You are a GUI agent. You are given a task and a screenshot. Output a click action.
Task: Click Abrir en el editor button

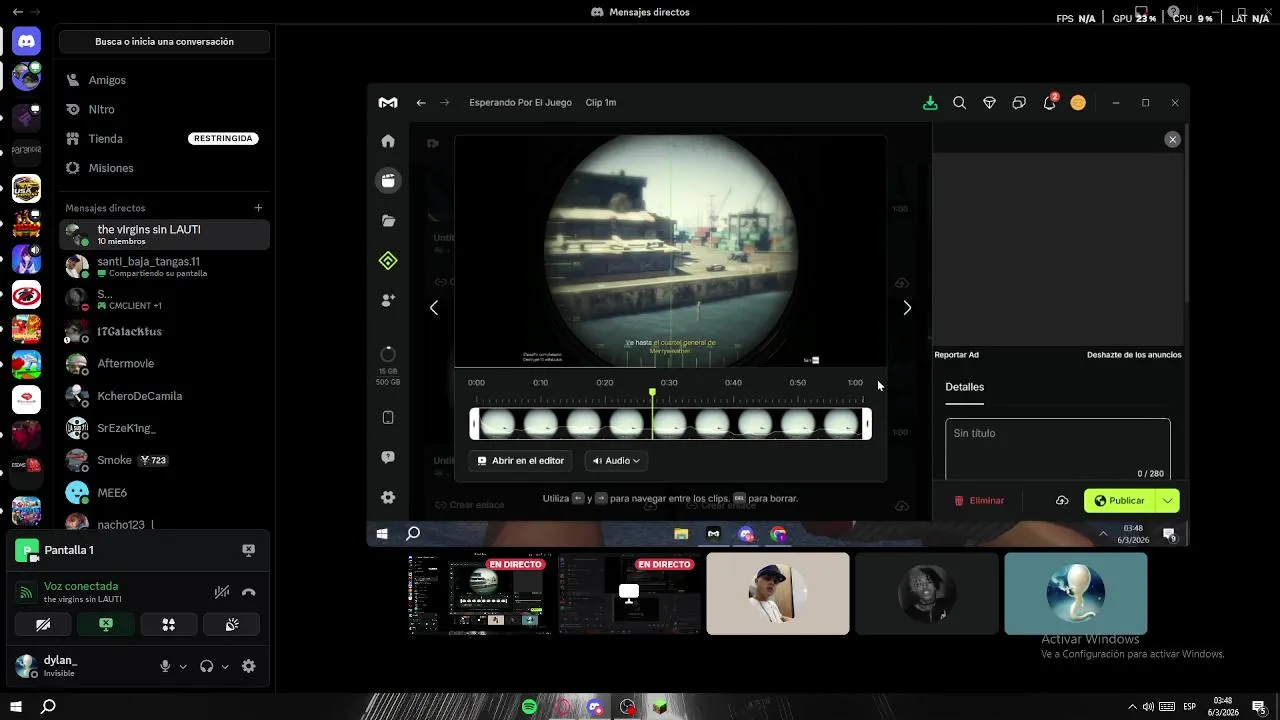click(x=521, y=461)
